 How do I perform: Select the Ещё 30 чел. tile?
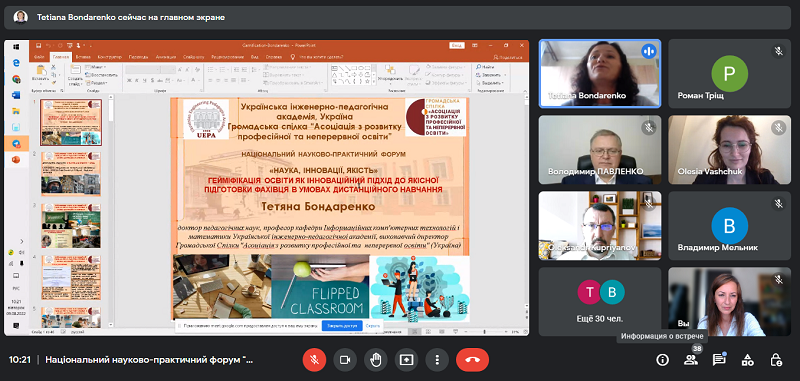click(x=599, y=302)
